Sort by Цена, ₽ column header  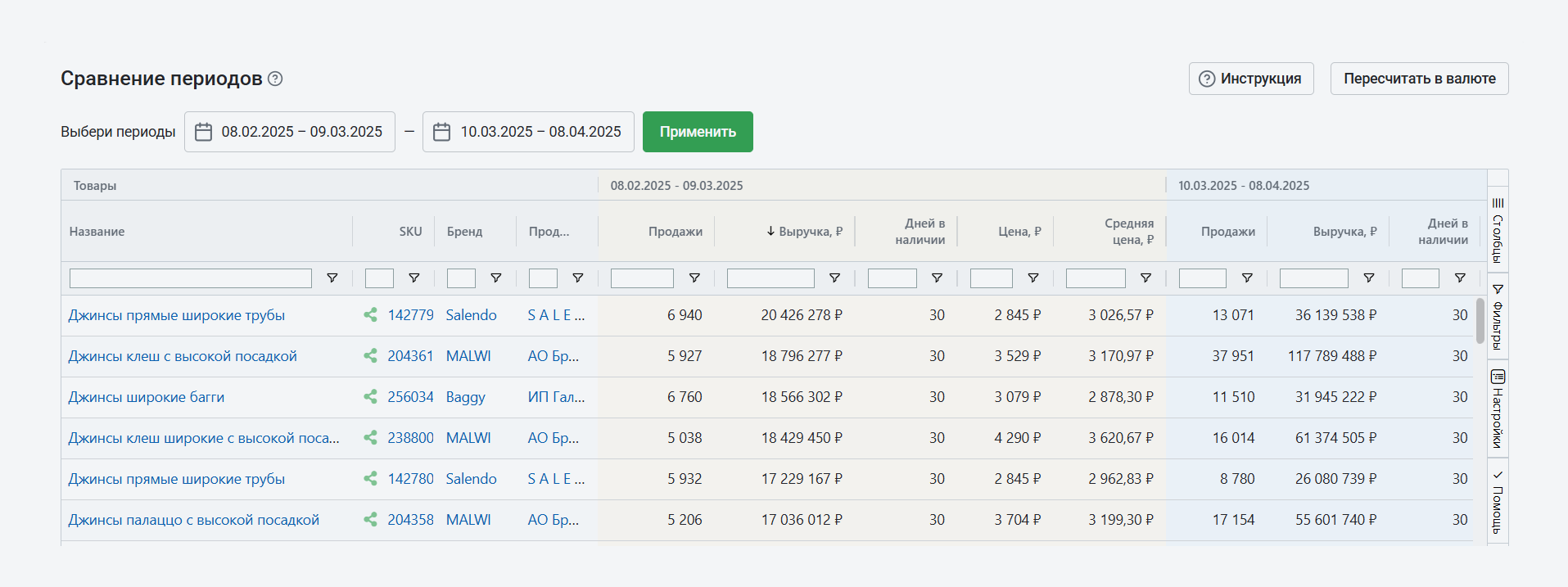tap(1019, 232)
